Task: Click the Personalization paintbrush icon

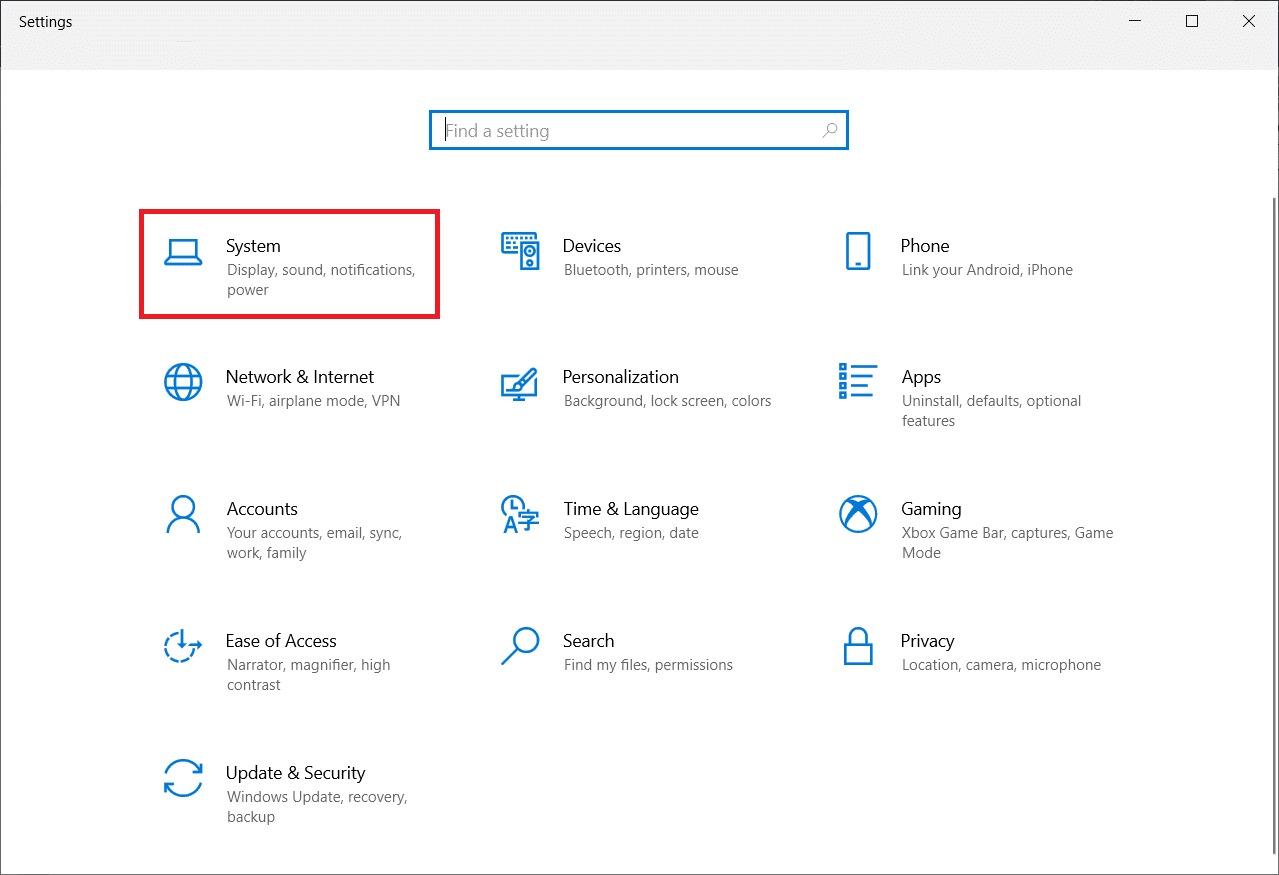Action: click(520, 383)
